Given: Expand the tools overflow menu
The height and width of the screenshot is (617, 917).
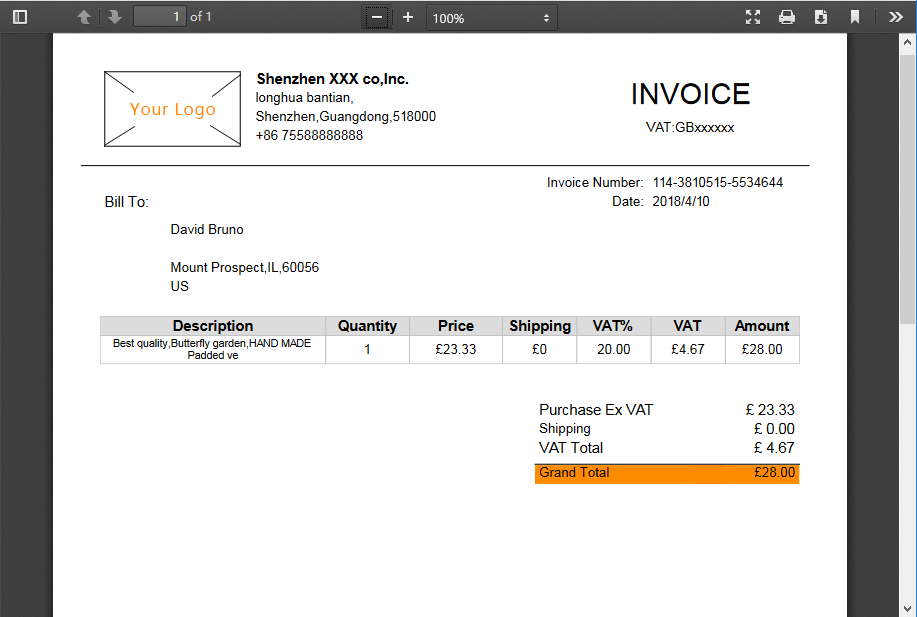Looking at the screenshot, I should click(895, 17).
